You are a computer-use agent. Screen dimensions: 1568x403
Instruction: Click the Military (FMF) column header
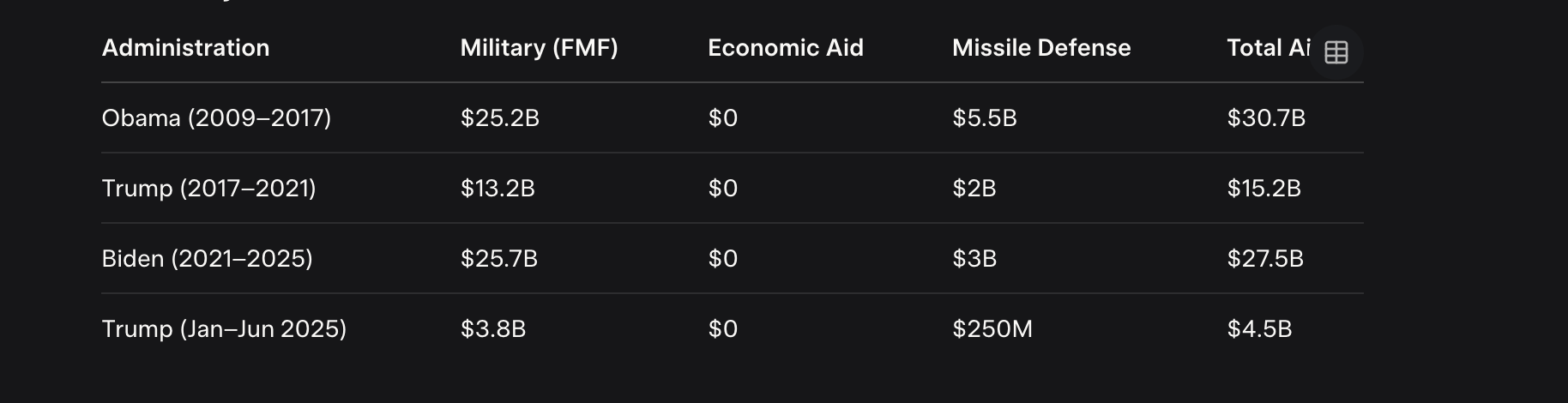[x=539, y=48]
